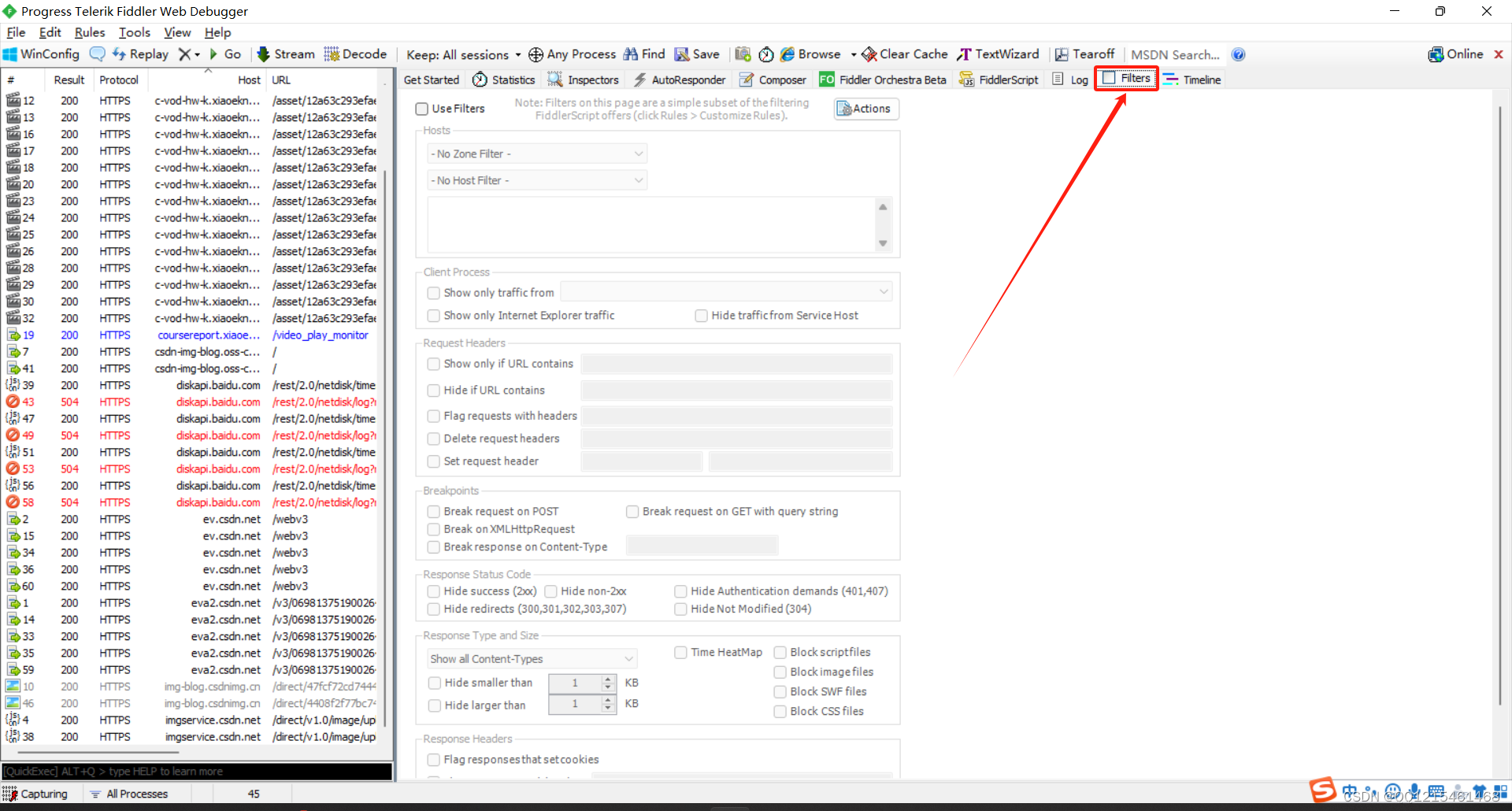The width and height of the screenshot is (1512, 811).
Task: Open the Rules menu
Action: (89, 32)
